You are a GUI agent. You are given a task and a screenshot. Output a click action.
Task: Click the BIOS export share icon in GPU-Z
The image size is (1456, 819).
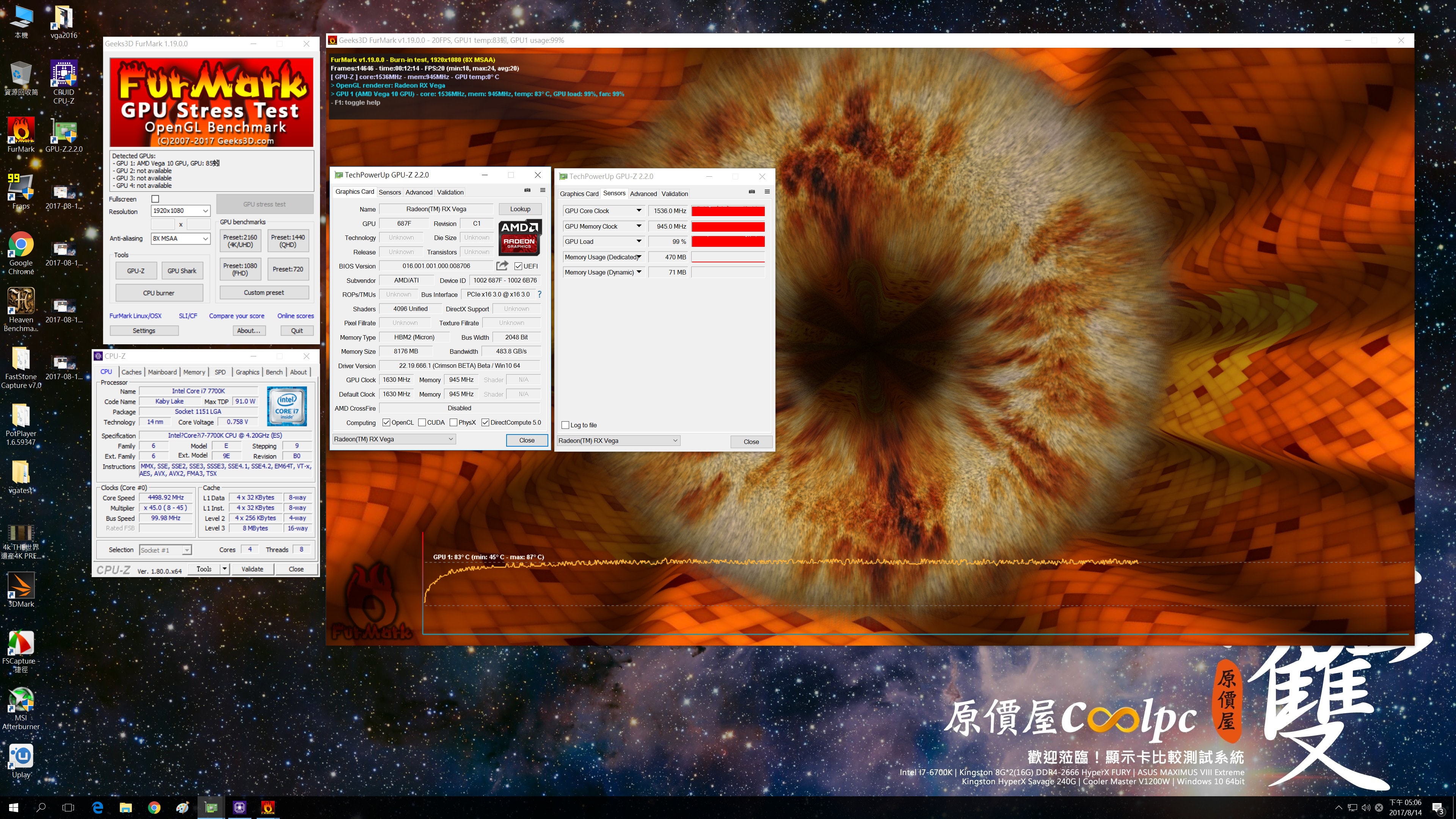502,266
